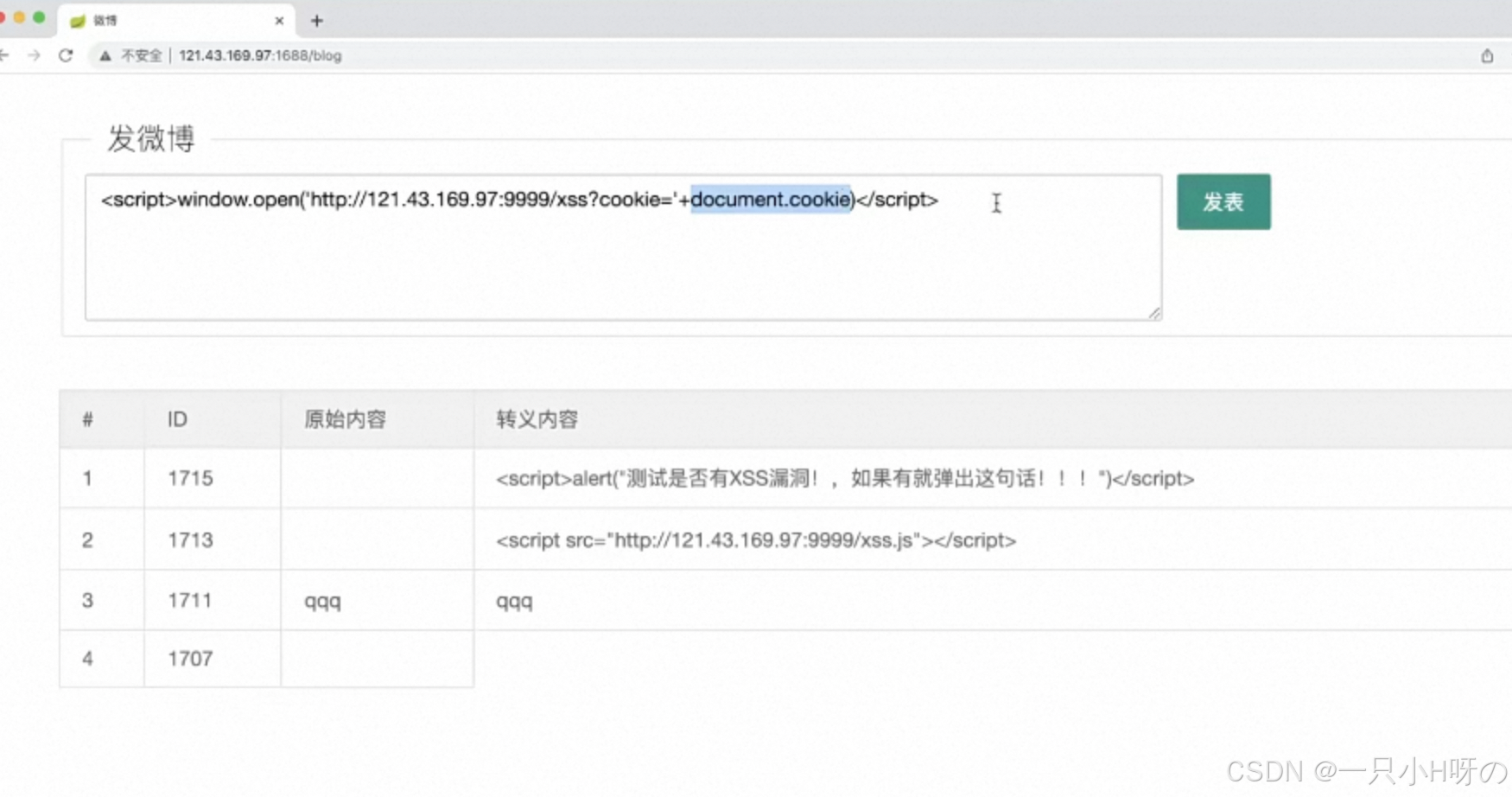This screenshot has width=1512, height=797.
Task: Click the alert script escaped content in row 1715
Action: [845, 478]
